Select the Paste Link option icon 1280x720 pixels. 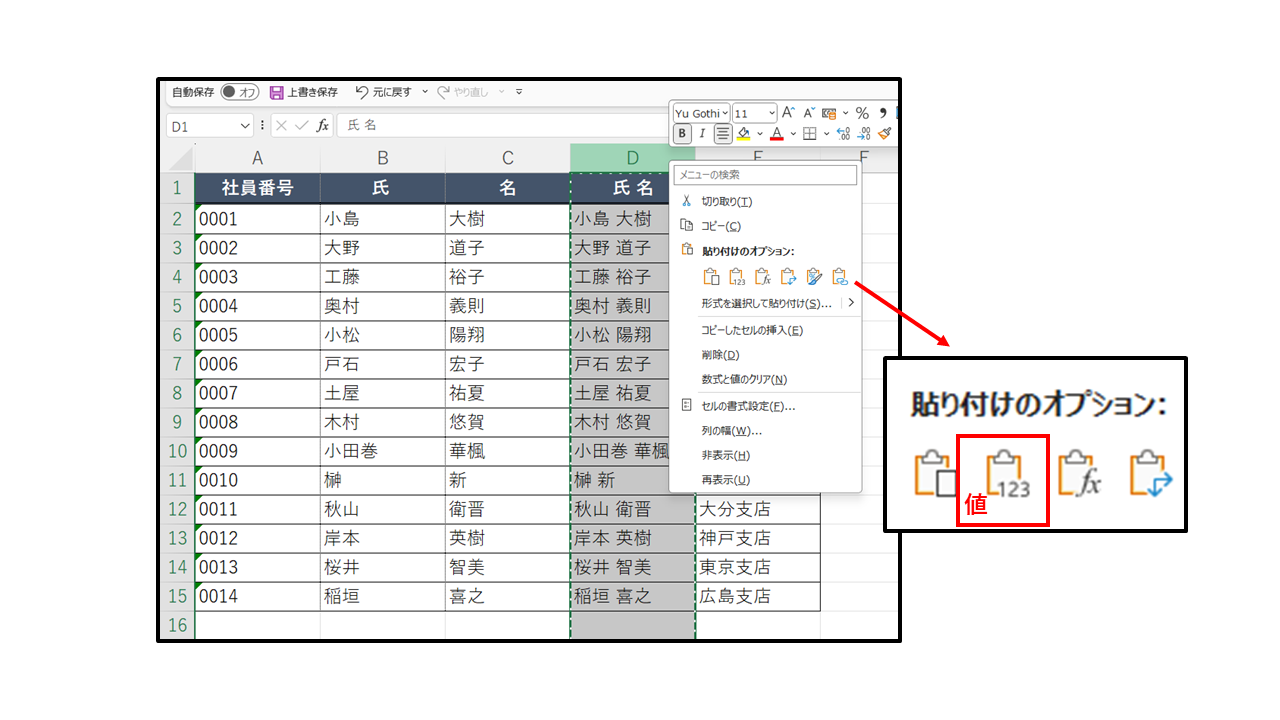[x=840, y=277]
